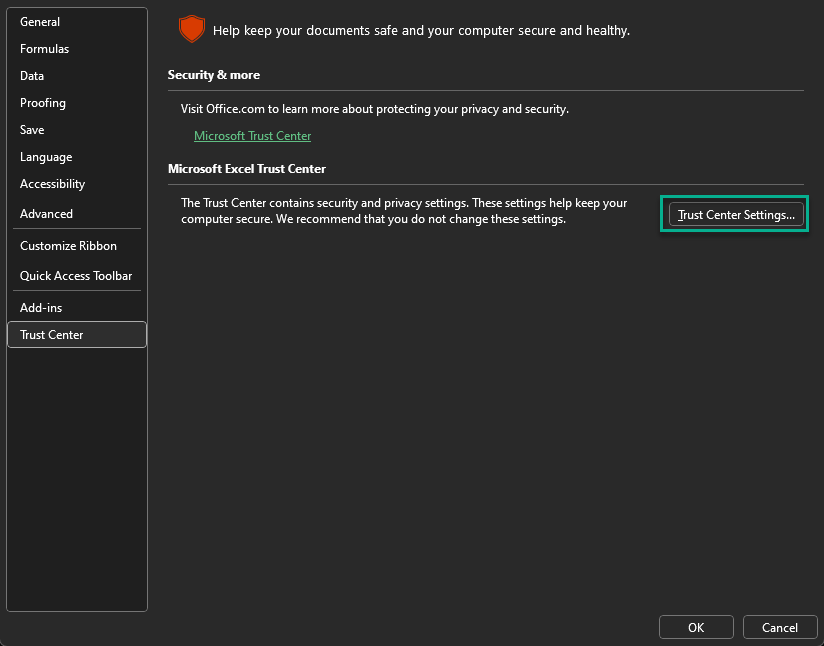Click the 'Security & more' section heading

(x=214, y=75)
